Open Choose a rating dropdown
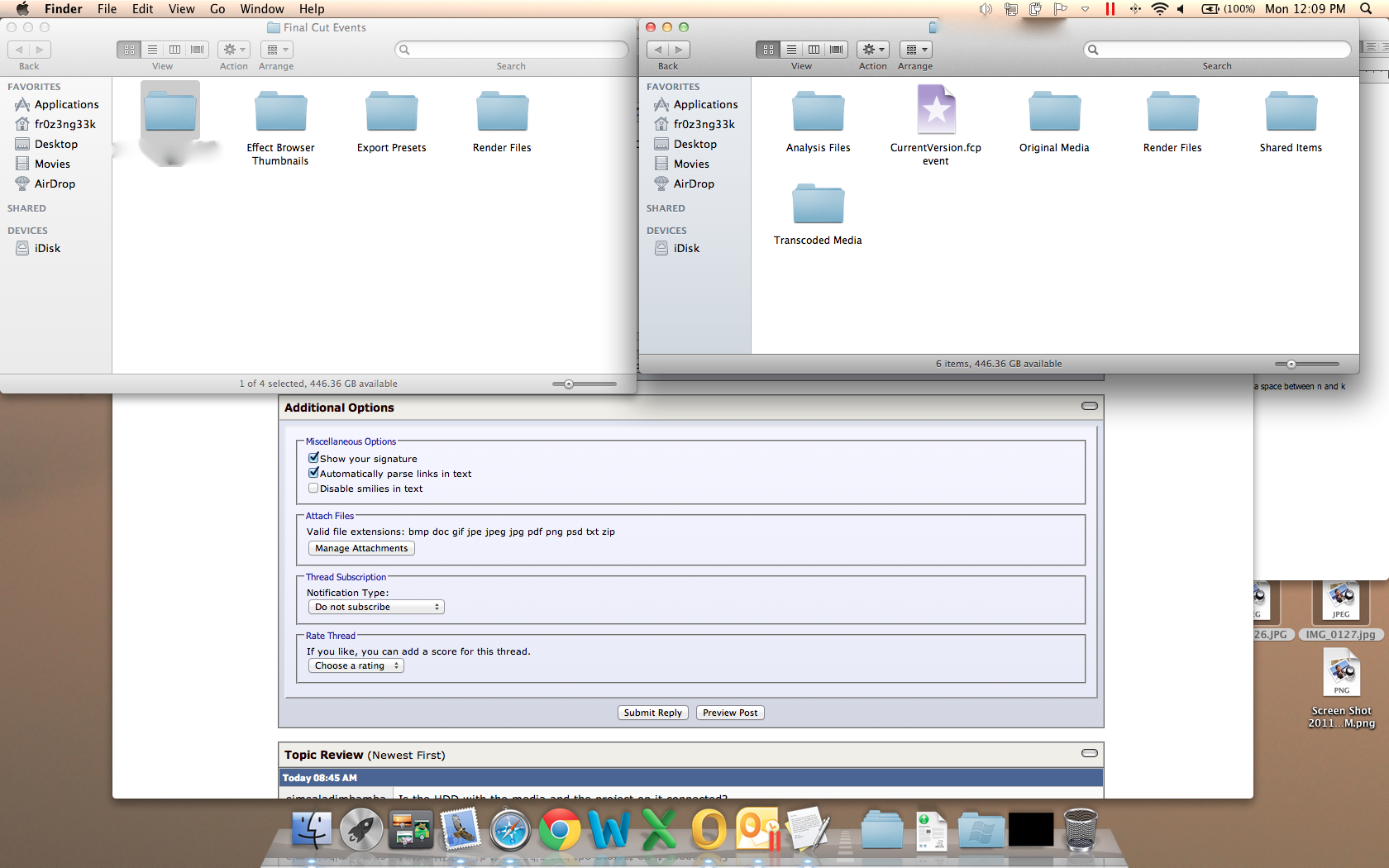The width and height of the screenshot is (1389, 868). pyautogui.click(x=356, y=665)
